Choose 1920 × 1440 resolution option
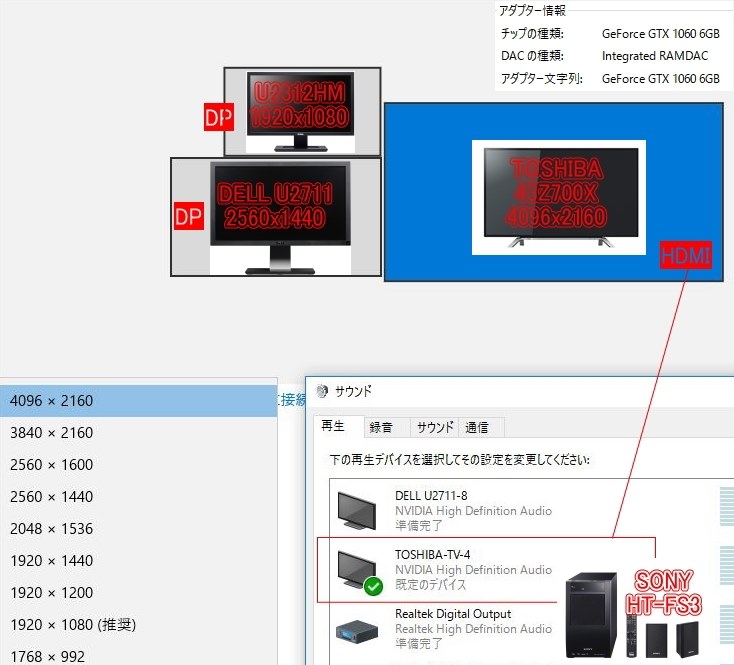 tap(139, 561)
